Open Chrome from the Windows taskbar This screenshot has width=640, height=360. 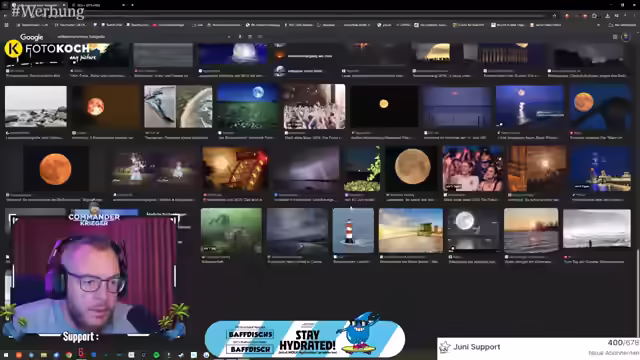(69, 355)
